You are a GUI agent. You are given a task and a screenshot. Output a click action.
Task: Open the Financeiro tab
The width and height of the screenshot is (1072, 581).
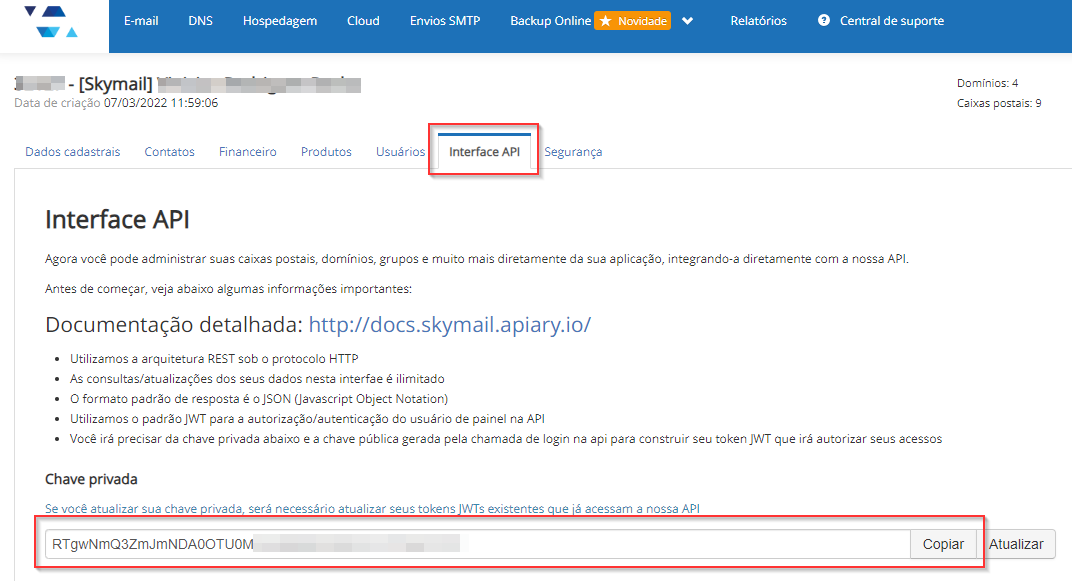tap(248, 152)
